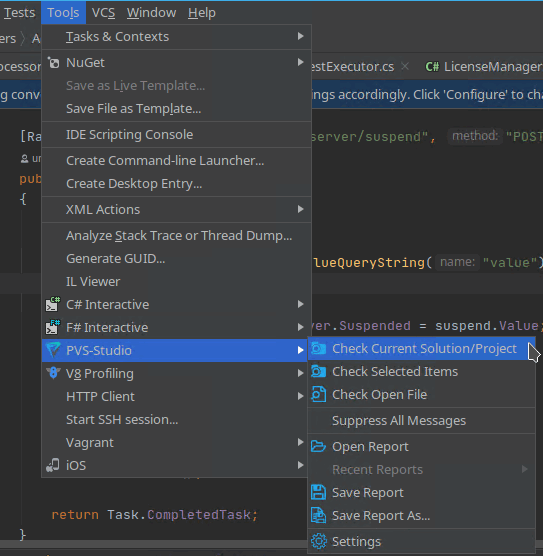This screenshot has width=543, height=556.
Task: Expand the HTTP Client submenu arrow
Action: [x=300, y=396]
